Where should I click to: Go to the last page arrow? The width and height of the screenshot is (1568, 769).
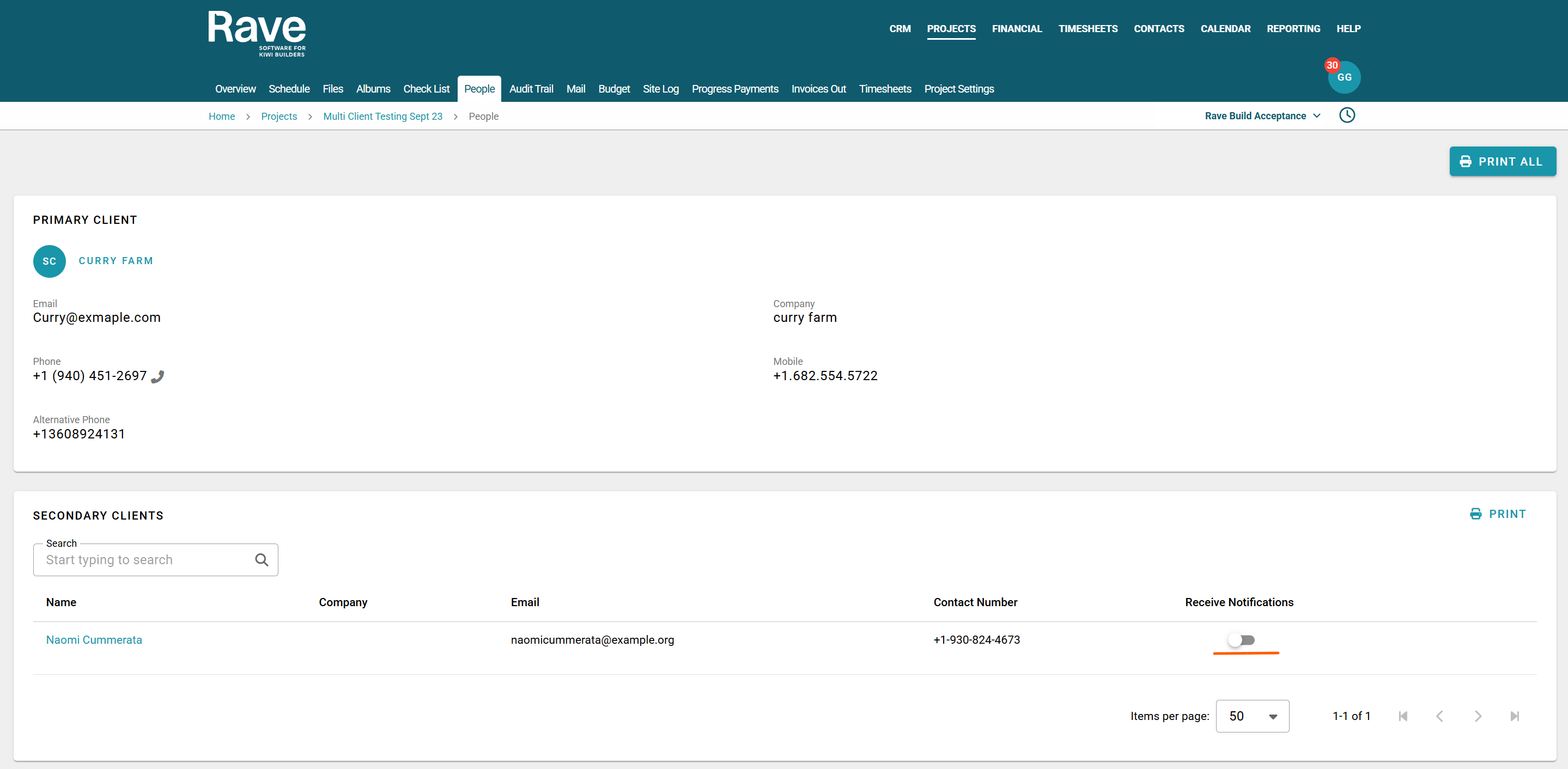pyautogui.click(x=1515, y=716)
